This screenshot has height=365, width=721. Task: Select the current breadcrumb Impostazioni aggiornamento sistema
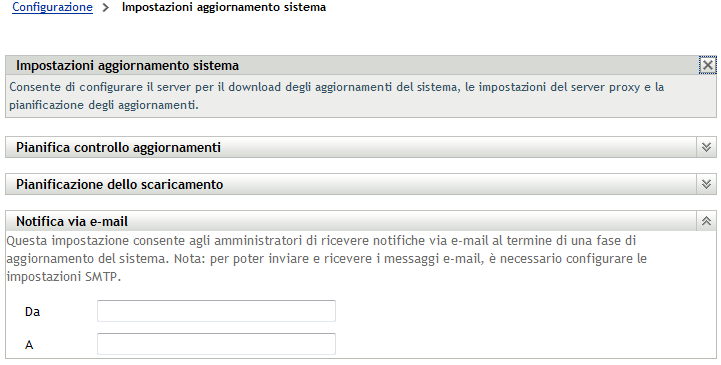pos(224,7)
